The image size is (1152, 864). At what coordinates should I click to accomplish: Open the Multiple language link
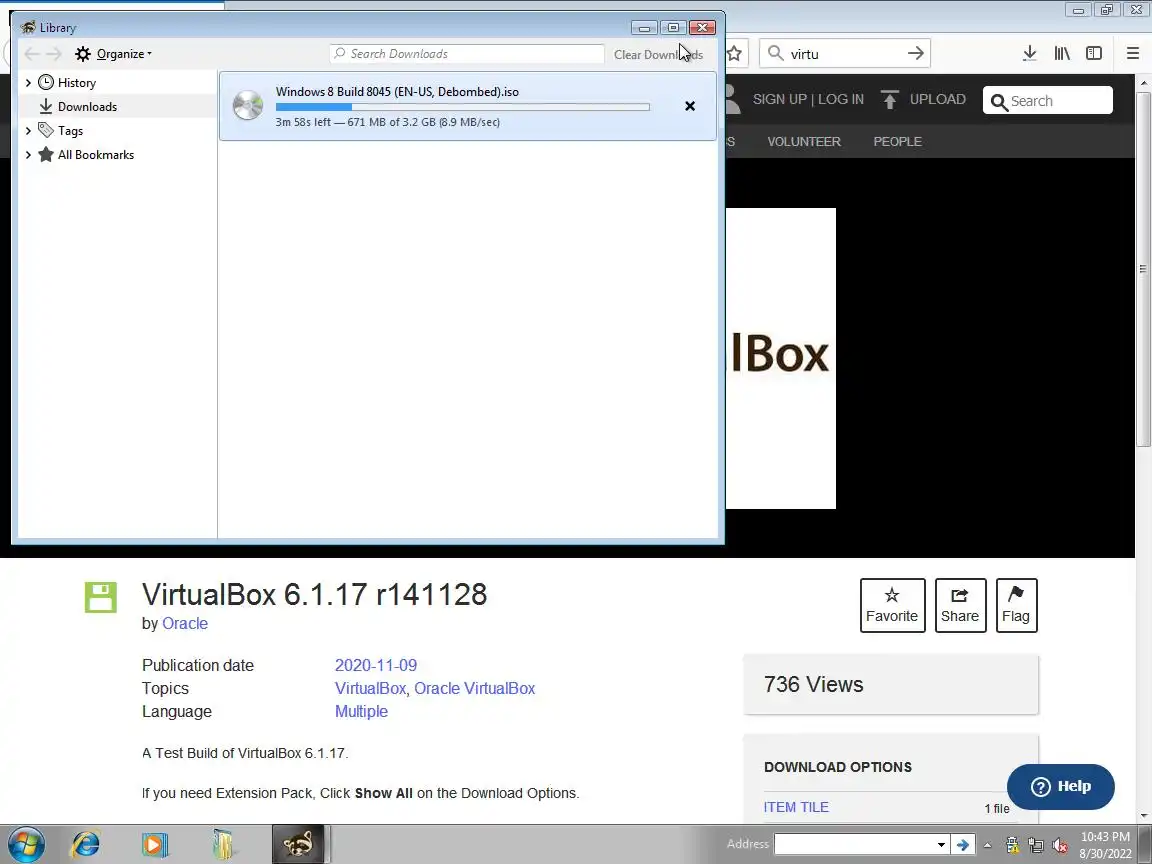(361, 711)
